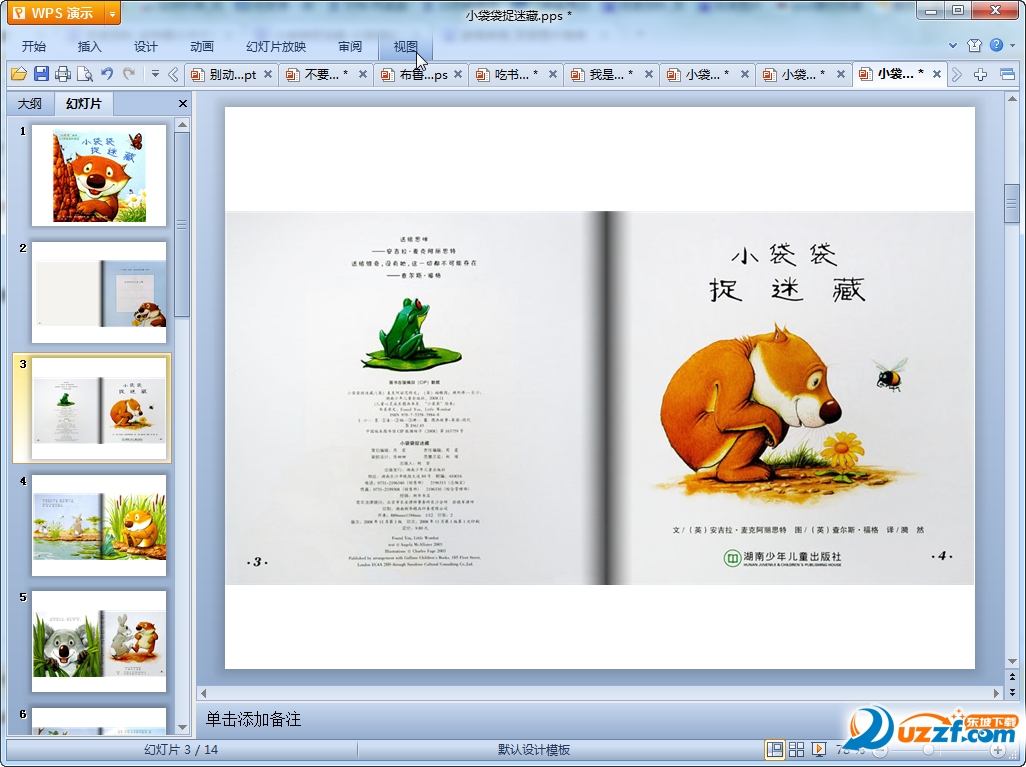Image resolution: width=1026 pixels, height=767 pixels.
Task: Click the WPS 演示 application button
Action: coord(56,13)
